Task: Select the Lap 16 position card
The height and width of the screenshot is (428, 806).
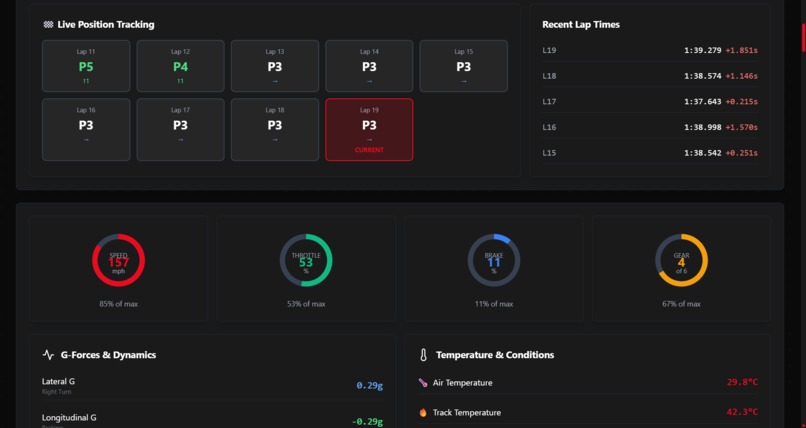Action: (x=86, y=129)
